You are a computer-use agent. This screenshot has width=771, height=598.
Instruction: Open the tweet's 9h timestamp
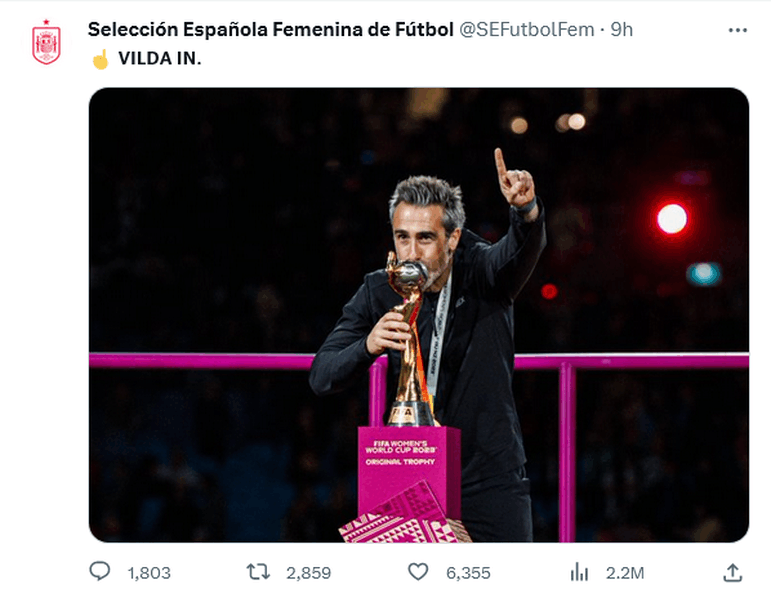point(622,30)
